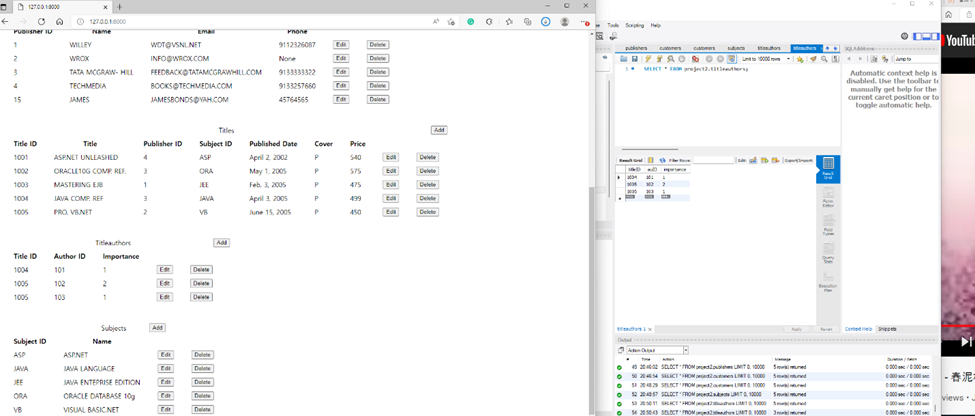
Task: Edit the MASTERING EJB title row
Action: pyautogui.click(x=391, y=185)
